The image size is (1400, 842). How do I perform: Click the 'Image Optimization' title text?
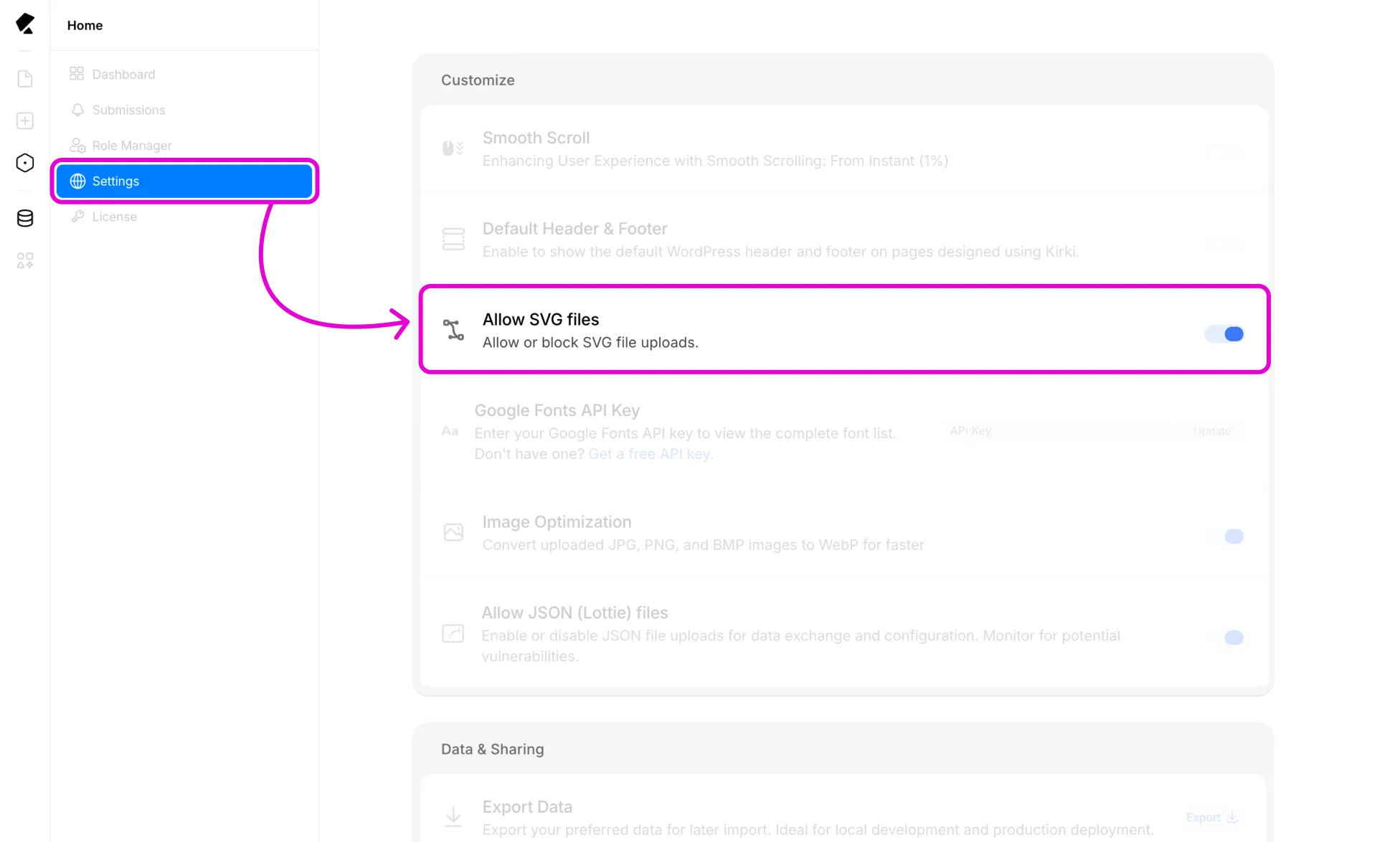click(557, 522)
